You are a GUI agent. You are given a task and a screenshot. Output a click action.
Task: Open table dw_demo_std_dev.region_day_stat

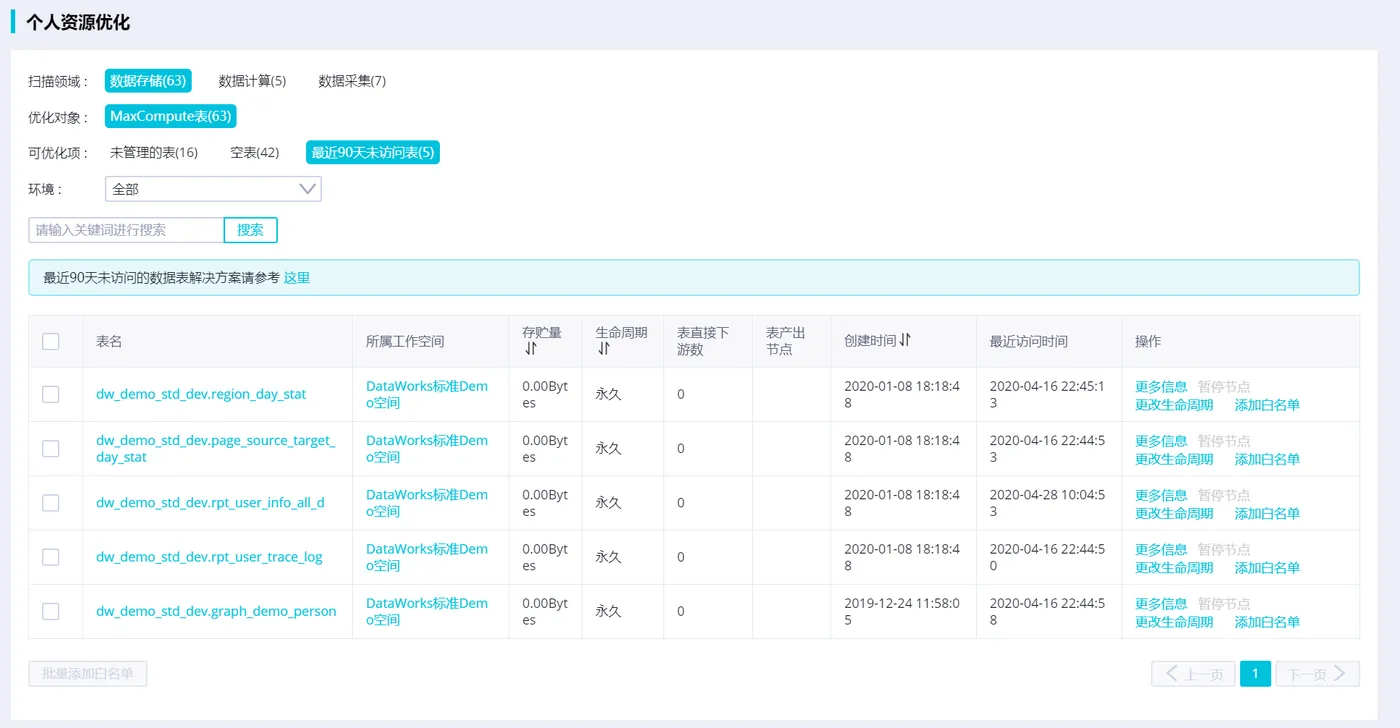pos(201,394)
